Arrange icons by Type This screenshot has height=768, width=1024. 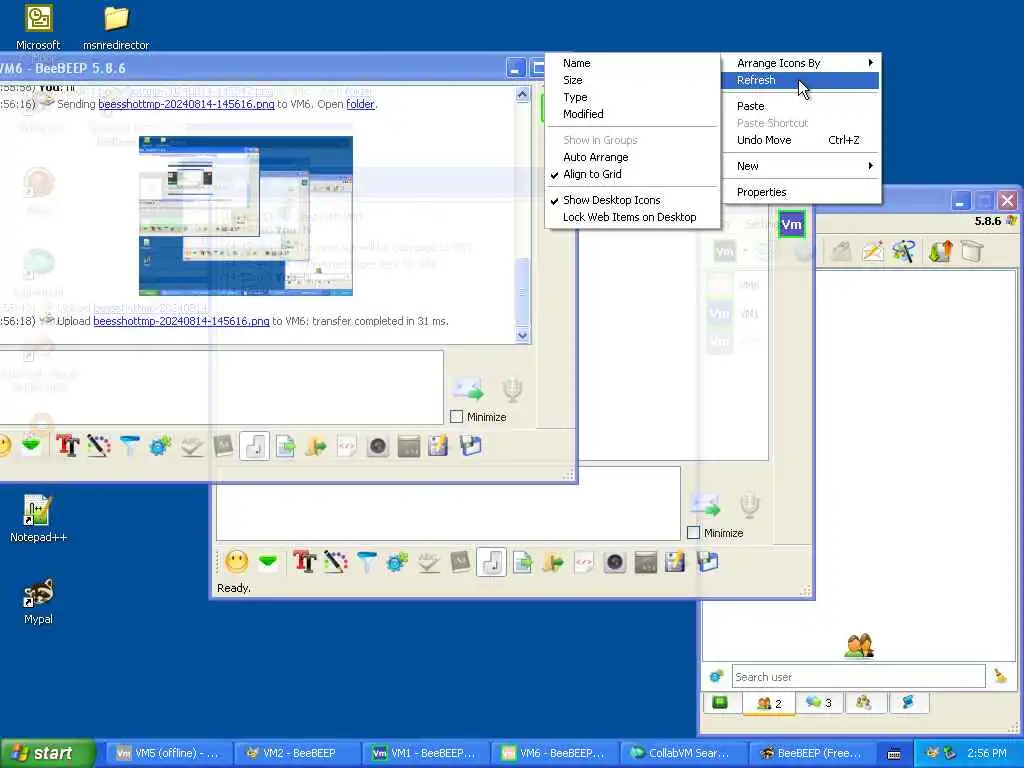[632, 97]
